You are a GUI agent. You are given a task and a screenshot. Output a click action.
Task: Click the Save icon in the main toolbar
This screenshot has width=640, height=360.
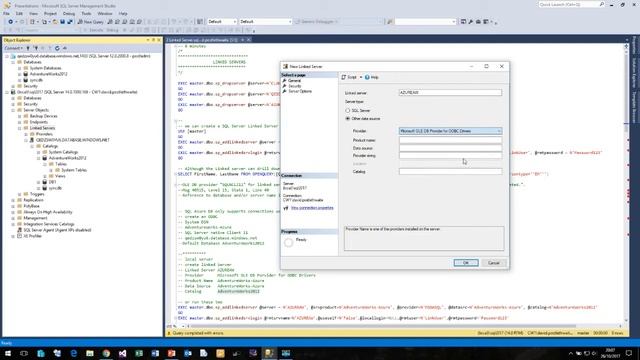point(62,22)
